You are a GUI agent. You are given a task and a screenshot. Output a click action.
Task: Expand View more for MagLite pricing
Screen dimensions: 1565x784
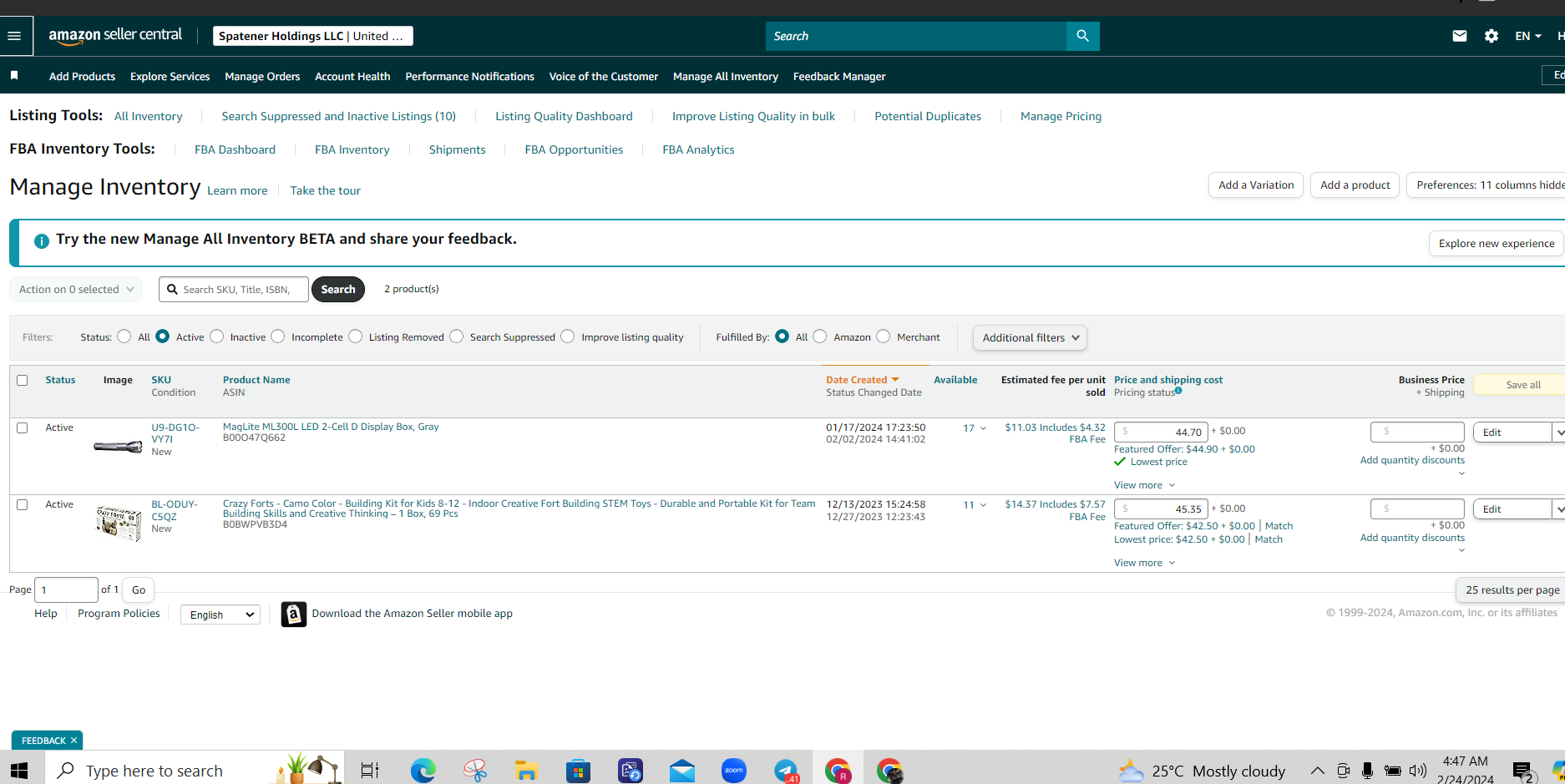pyautogui.click(x=1144, y=485)
